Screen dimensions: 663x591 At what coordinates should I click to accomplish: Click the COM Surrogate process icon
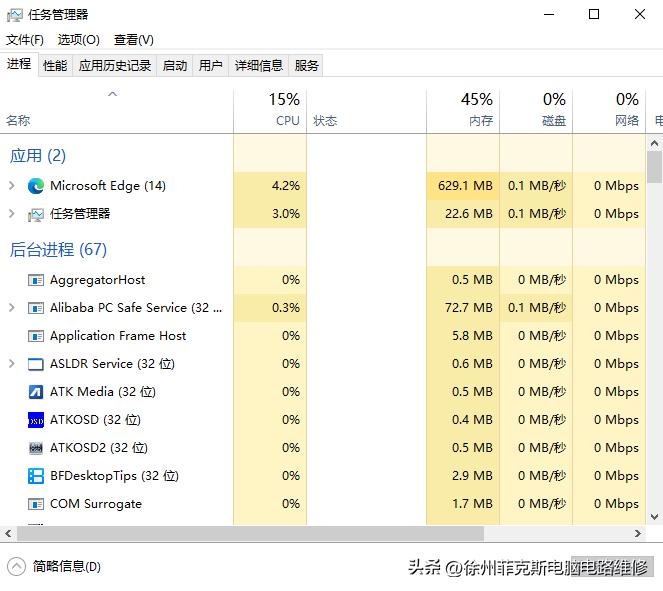pyautogui.click(x=36, y=504)
